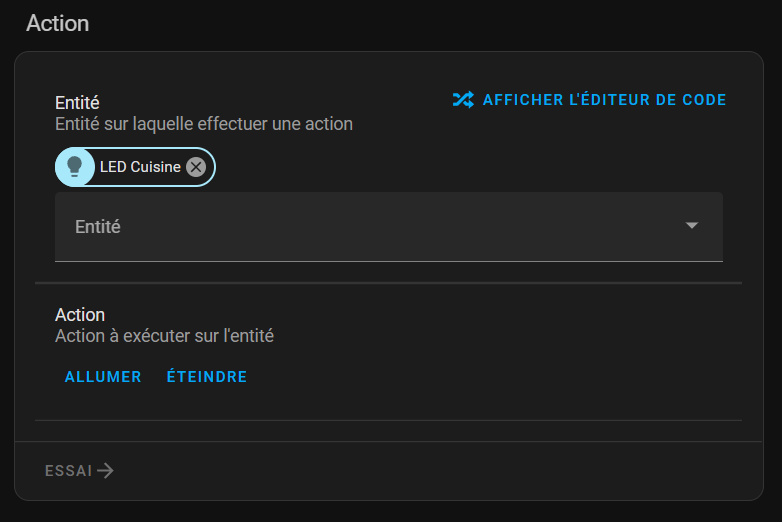Click the top "Action" page heading
Image resolution: width=782 pixels, height=522 pixels.
[x=57, y=23]
